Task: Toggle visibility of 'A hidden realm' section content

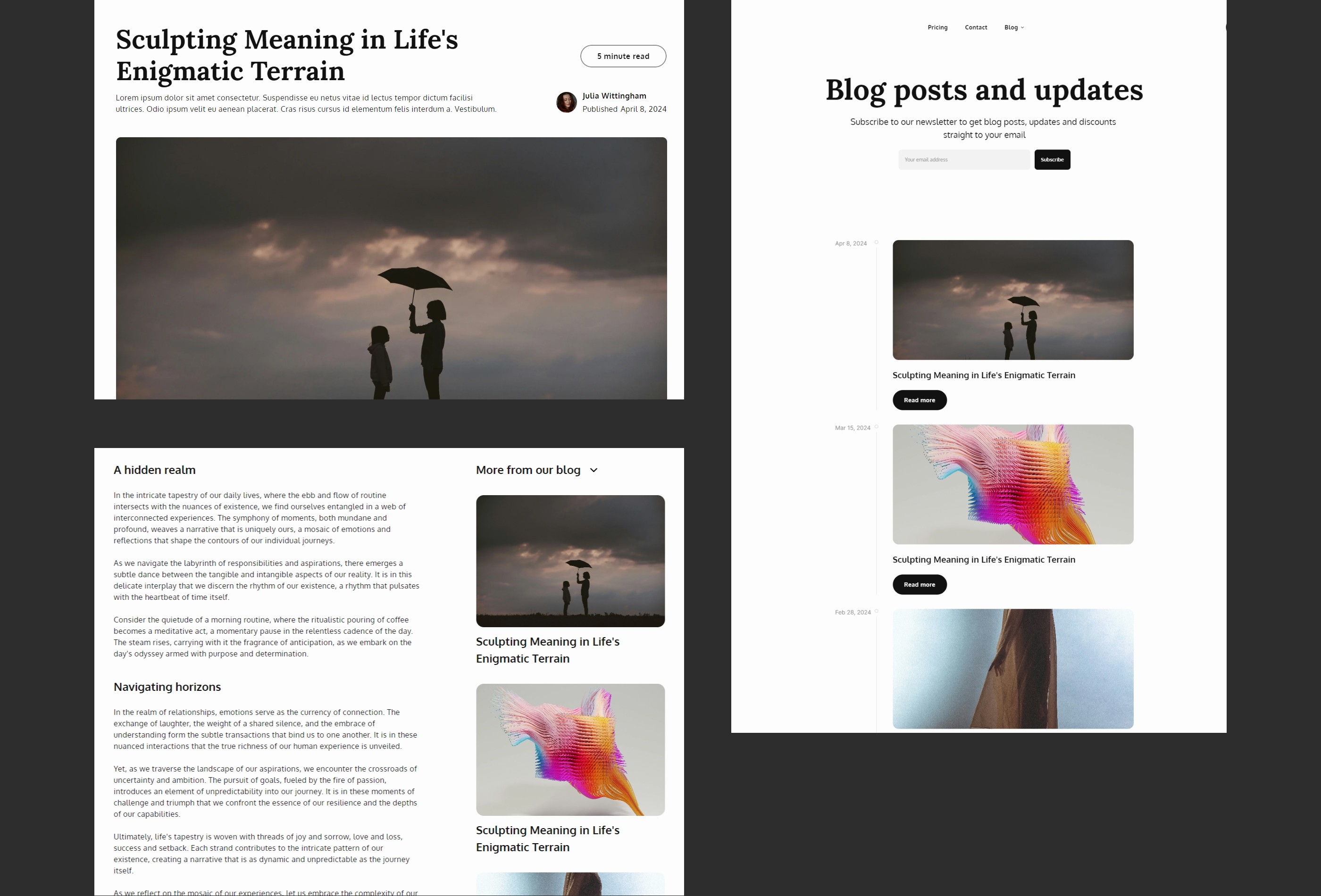Action: pyautogui.click(x=154, y=470)
